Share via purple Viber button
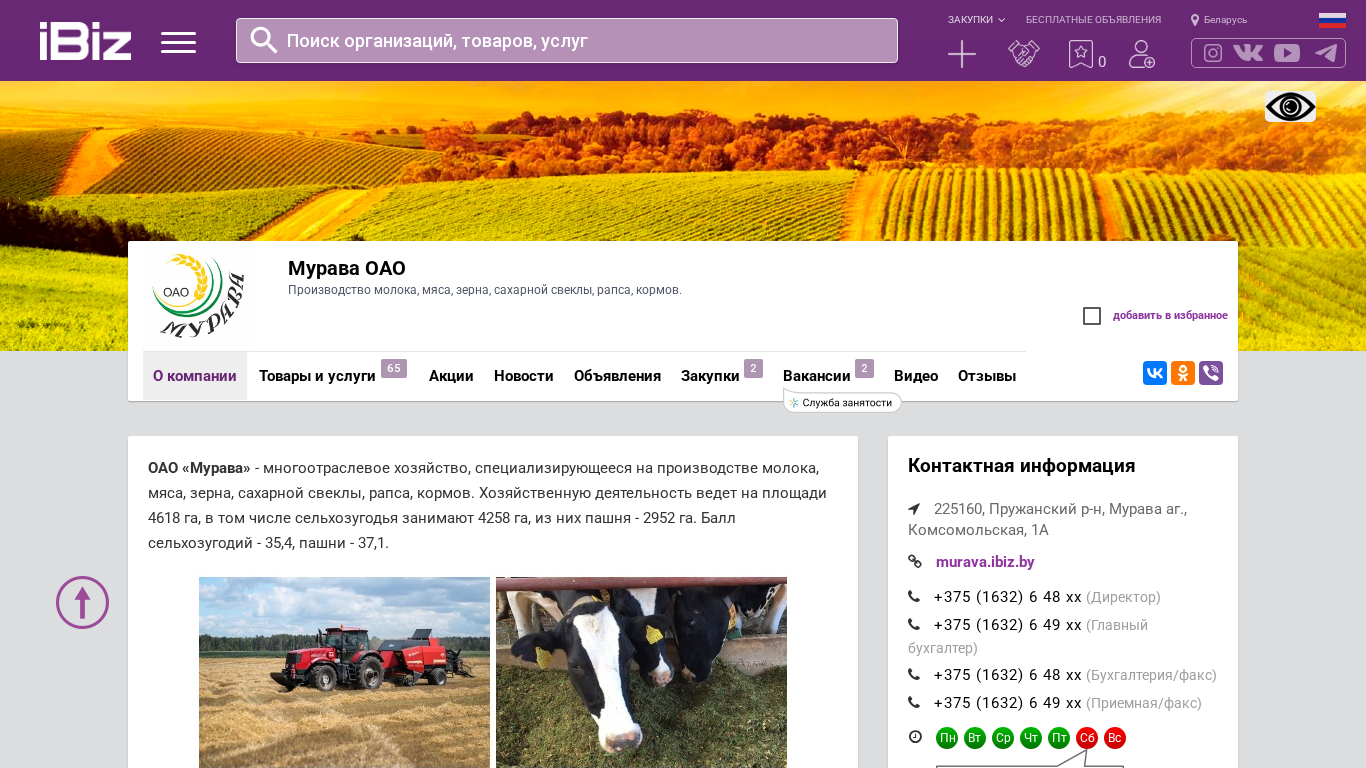This screenshot has height=768, width=1366. [1211, 373]
